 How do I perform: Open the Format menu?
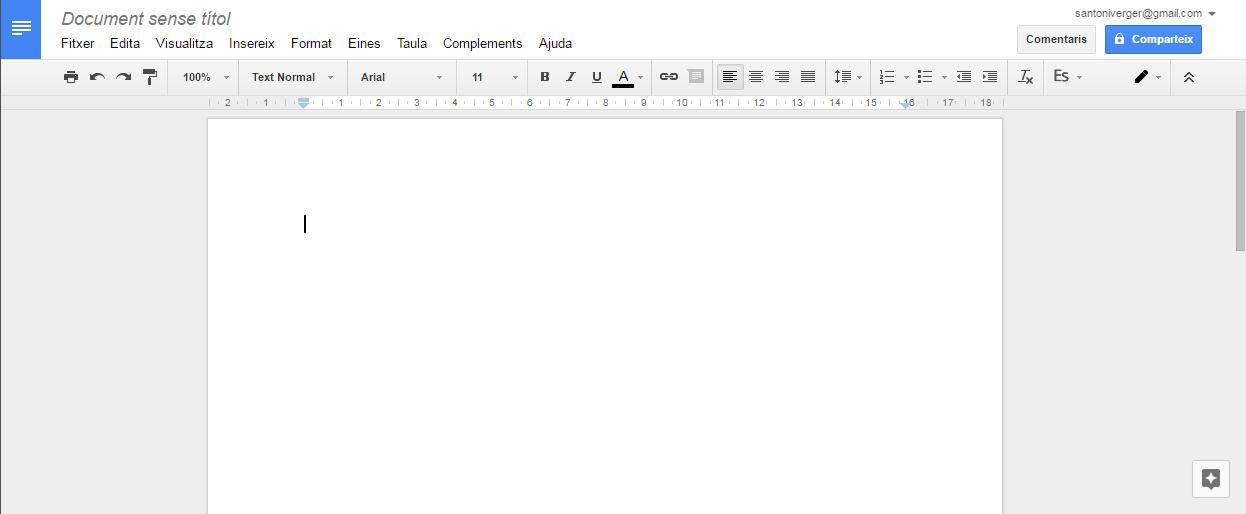coord(311,43)
